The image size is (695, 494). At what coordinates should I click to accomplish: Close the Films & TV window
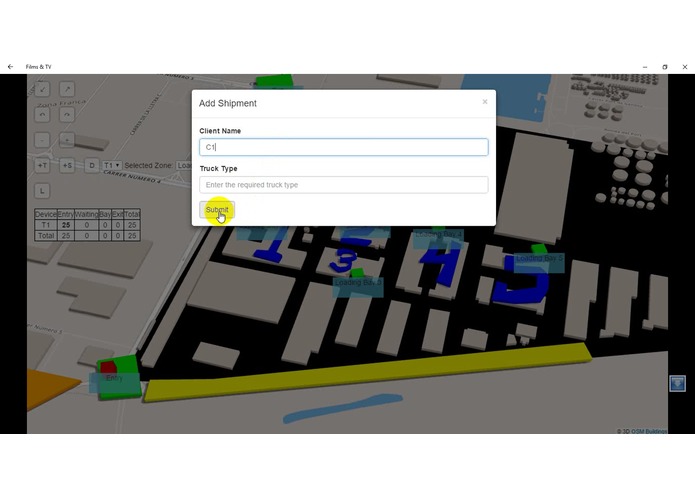[685, 67]
